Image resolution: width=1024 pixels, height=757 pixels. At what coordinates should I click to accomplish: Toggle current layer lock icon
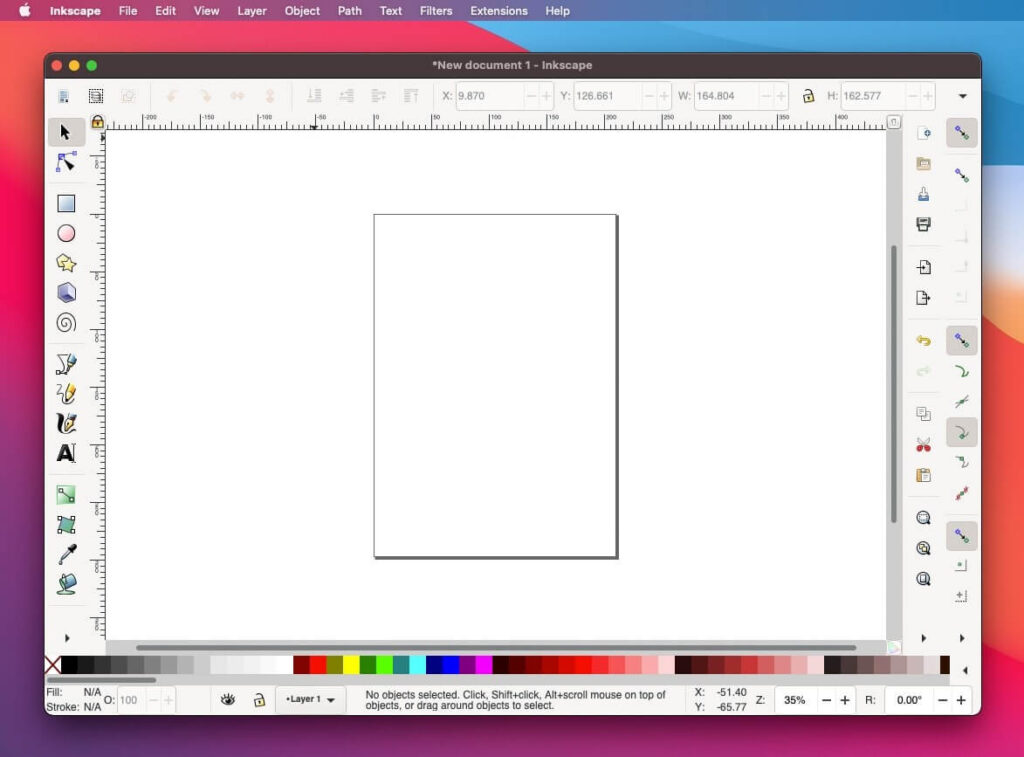[259, 700]
